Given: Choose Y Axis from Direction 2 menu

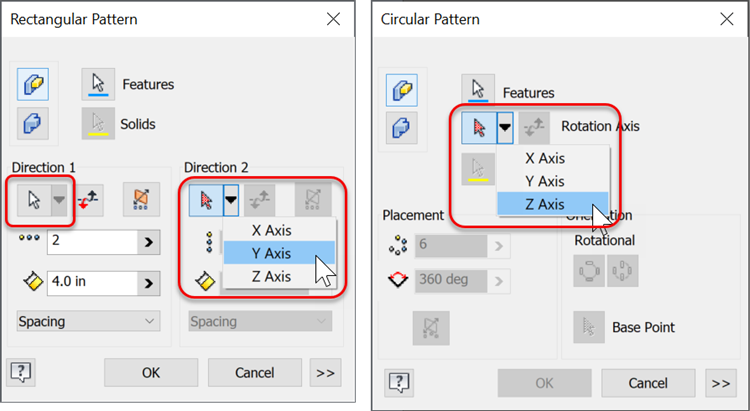Looking at the screenshot, I should pos(271,252).
